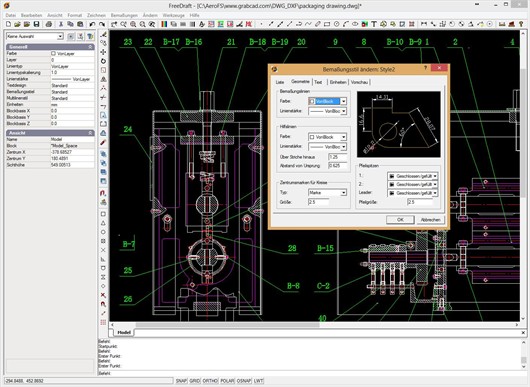Viewport: 530px width, 387px height.
Task: Toggle OSNAP in the status bar
Action: (x=243, y=381)
